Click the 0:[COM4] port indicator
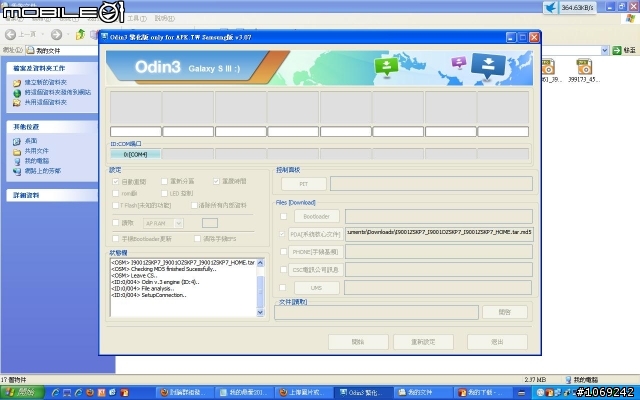The image size is (640, 400). point(136,154)
